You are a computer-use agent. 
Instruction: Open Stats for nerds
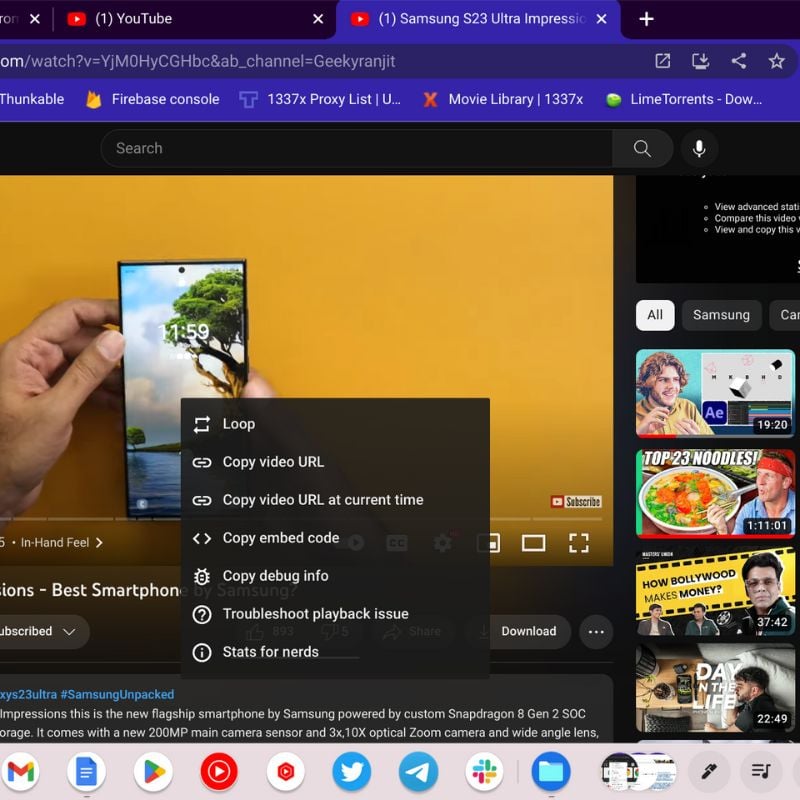335,652
